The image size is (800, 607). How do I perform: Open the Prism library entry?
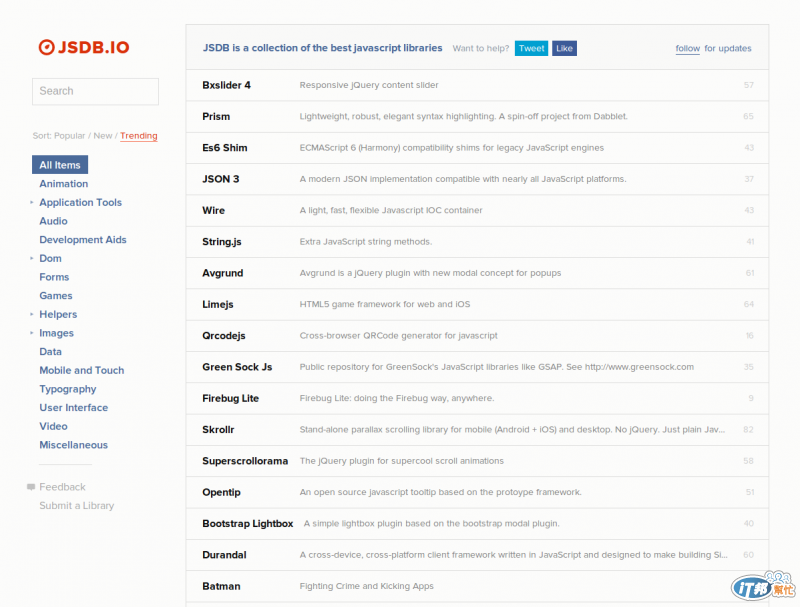pos(477,117)
